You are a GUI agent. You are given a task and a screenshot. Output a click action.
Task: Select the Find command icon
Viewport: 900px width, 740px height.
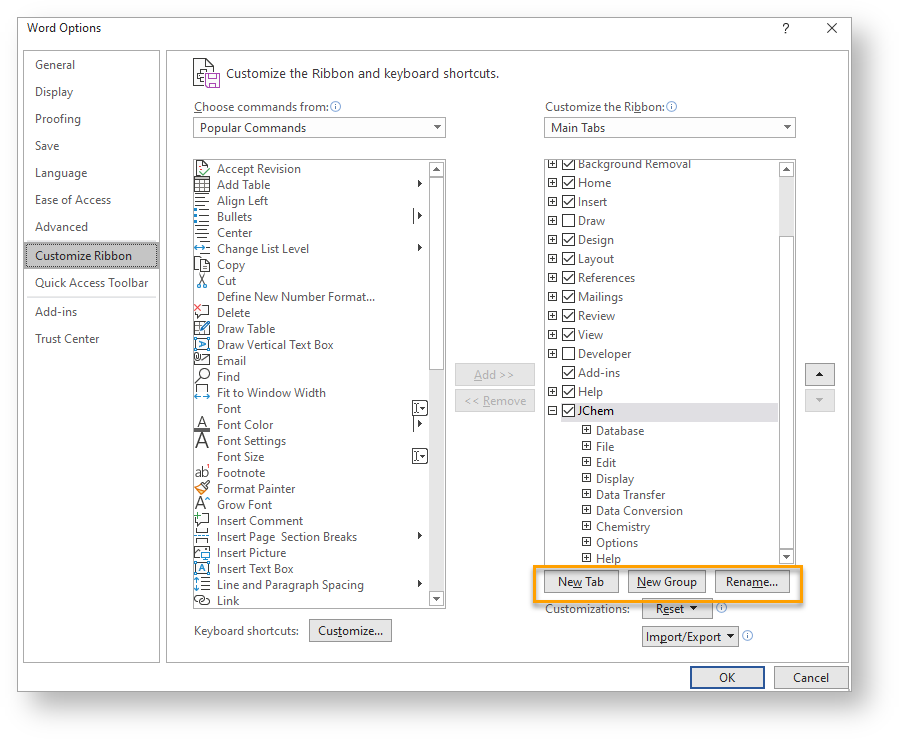[204, 376]
